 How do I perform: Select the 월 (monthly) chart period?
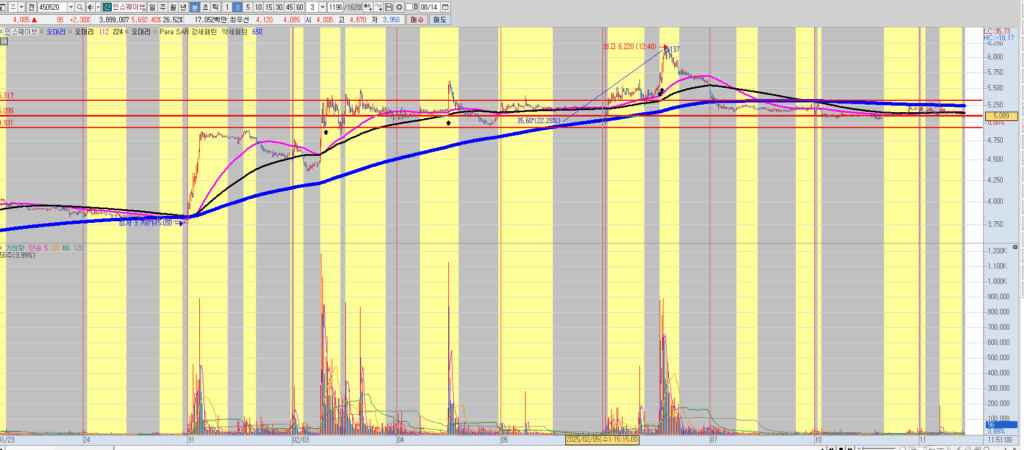pyautogui.click(x=173, y=7)
